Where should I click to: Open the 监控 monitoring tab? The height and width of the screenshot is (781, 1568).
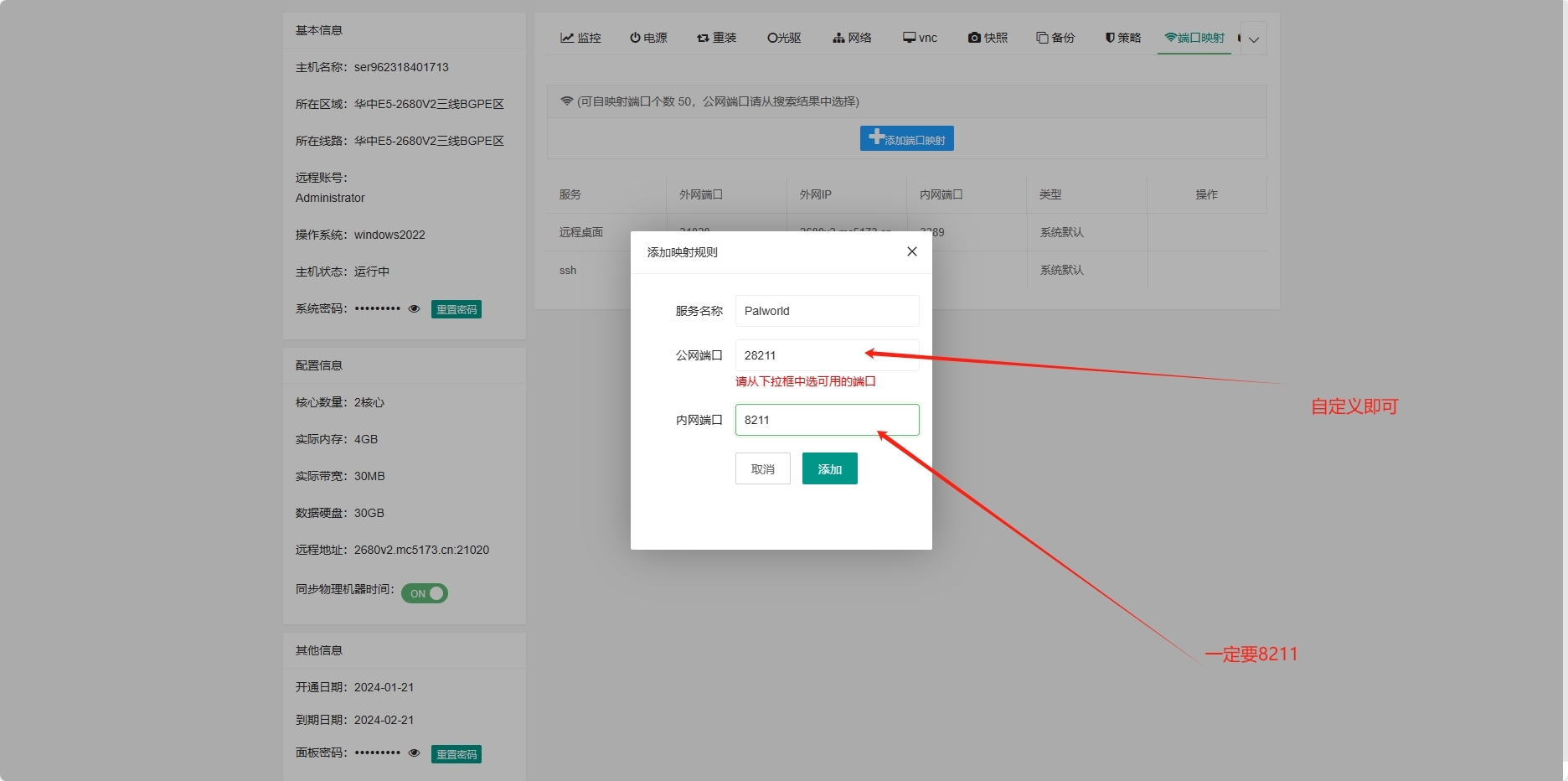[x=580, y=38]
